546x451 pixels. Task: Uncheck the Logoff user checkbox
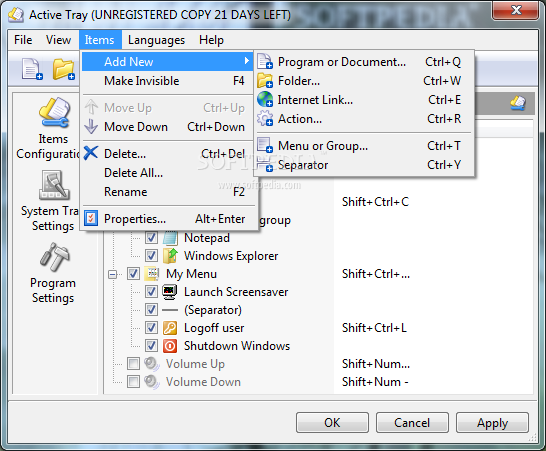tap(151, 328)
